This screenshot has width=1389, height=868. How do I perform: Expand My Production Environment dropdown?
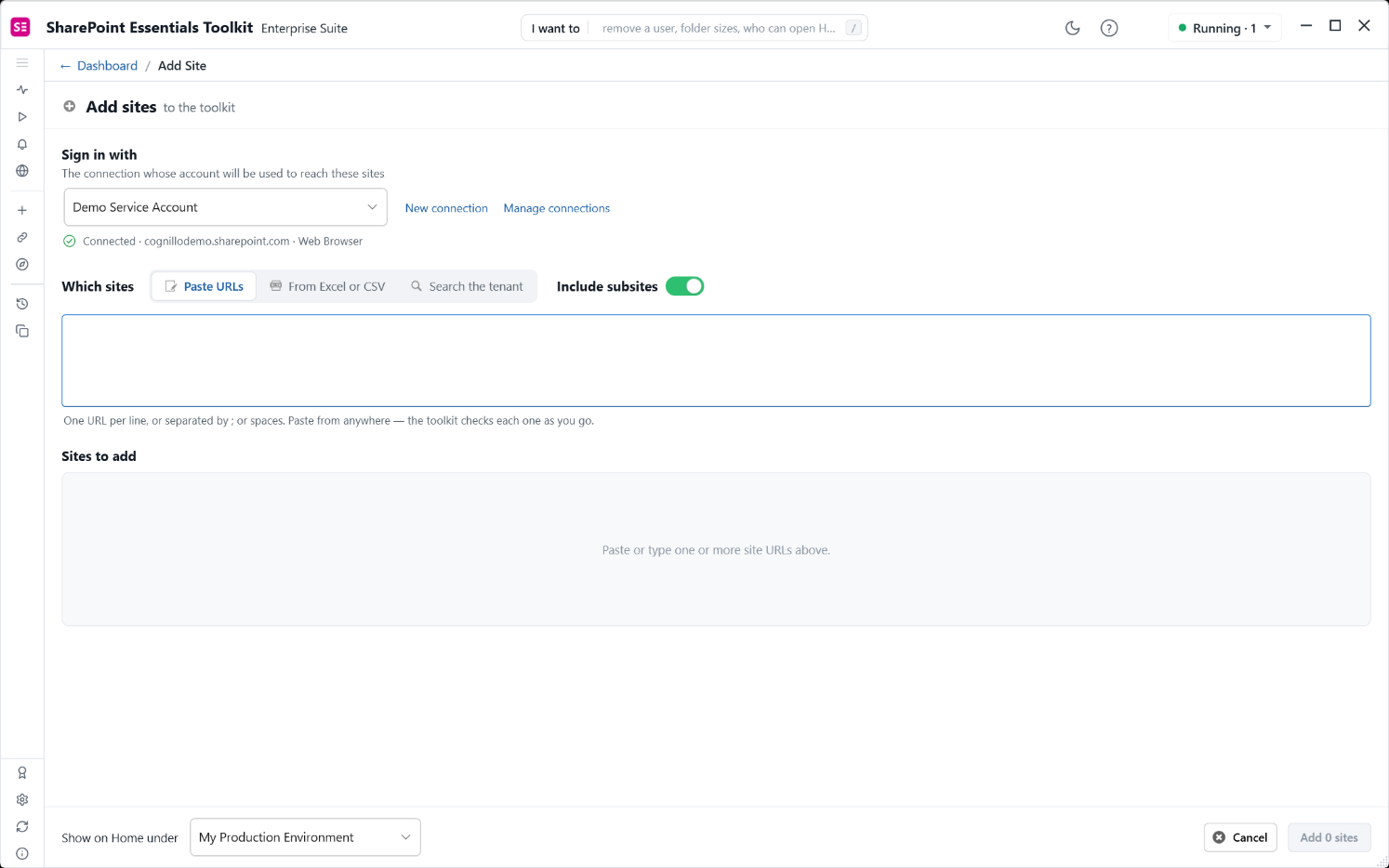(x=305, y=837)
